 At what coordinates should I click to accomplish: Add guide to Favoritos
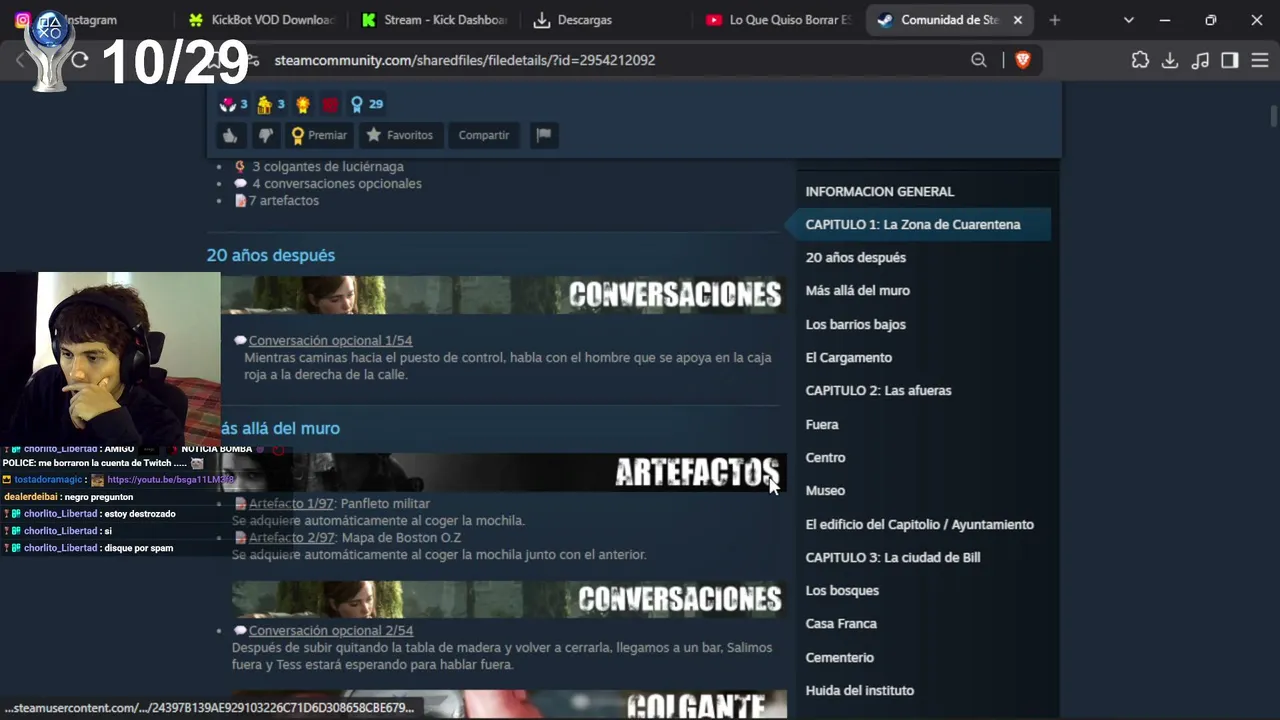pyautogui.click(x=400, y=135)
